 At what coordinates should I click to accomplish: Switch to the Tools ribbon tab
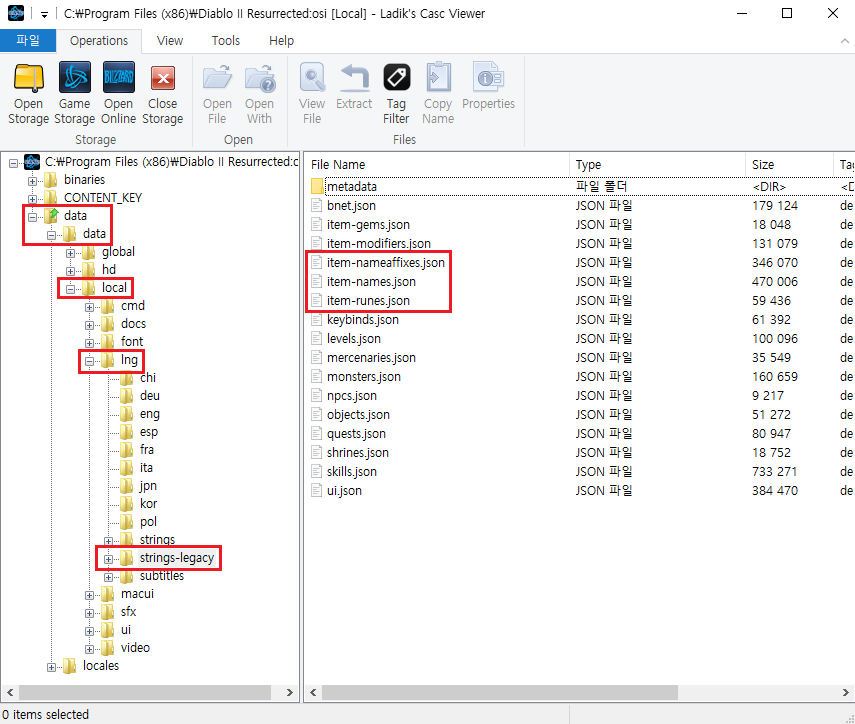point(226,41)
